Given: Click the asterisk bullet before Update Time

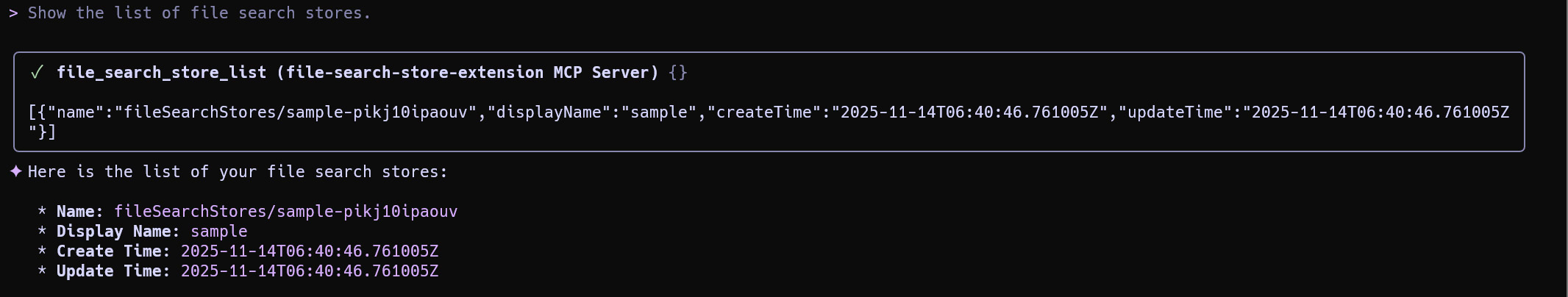Looking at the screenshot, I should tap(42, 271).
